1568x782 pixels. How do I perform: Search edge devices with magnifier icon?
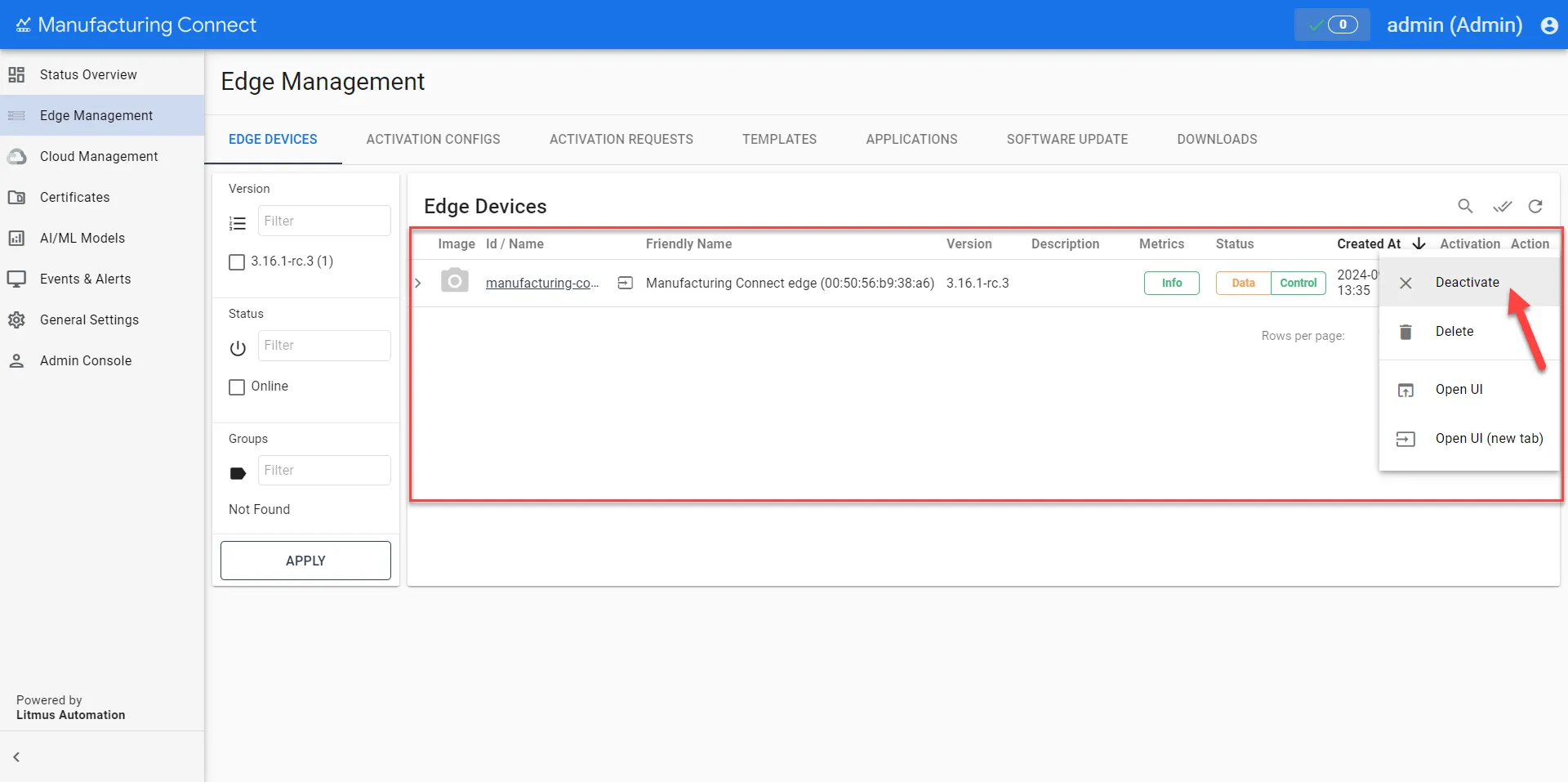point(1466,206)
